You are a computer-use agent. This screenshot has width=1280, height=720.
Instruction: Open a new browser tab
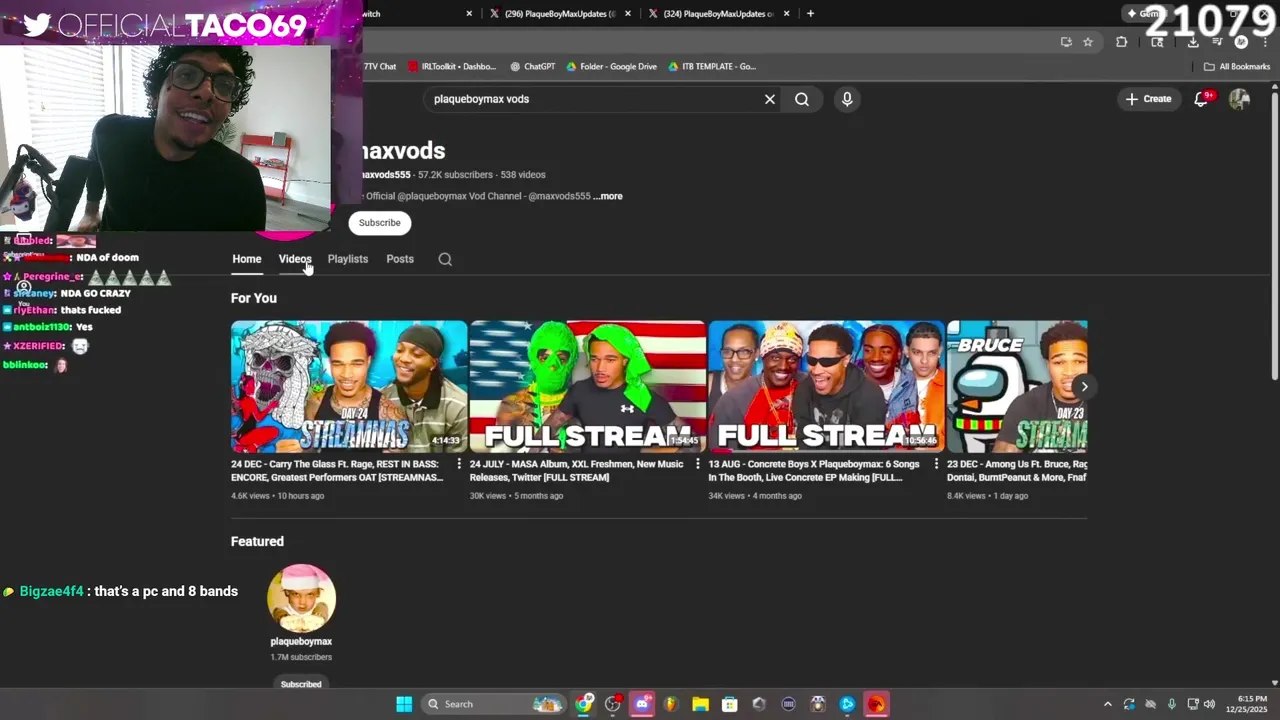(810, 14)
